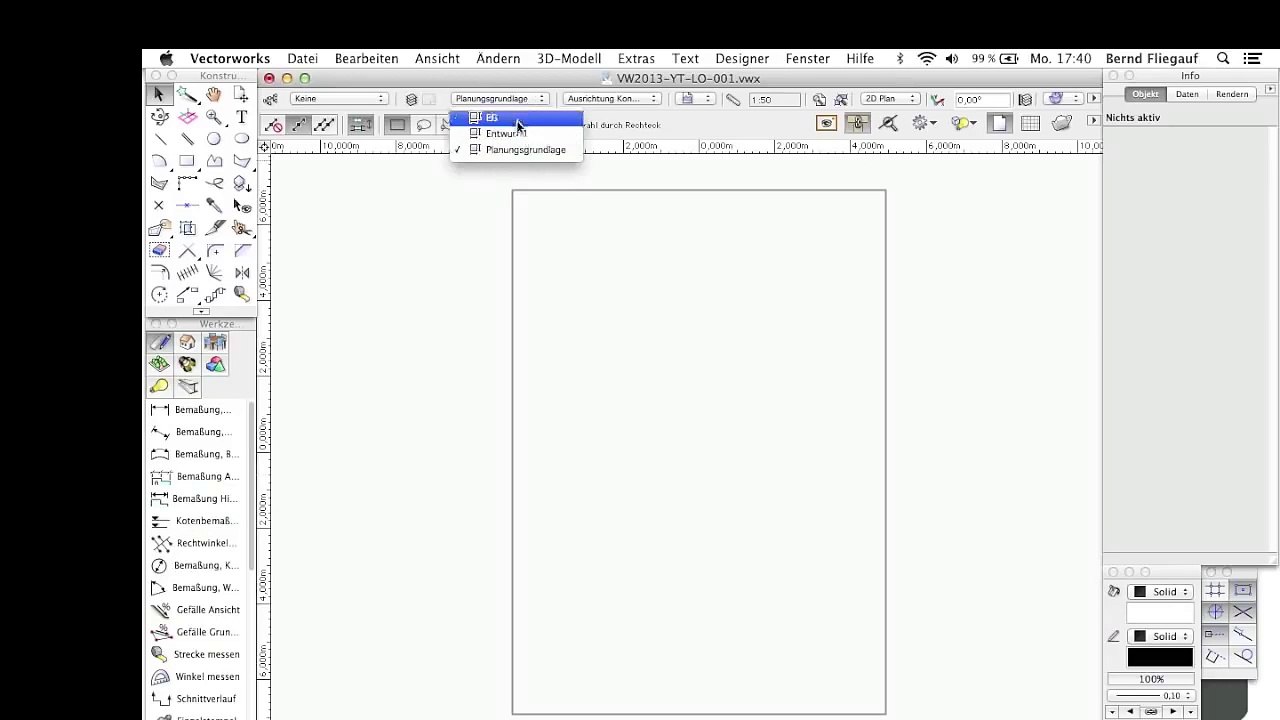Image resolution: width=1280 pixels, height=720 pixels.
Task: Toggle Snap to Object in snapping palette
Action: [x=1243, y=591]
